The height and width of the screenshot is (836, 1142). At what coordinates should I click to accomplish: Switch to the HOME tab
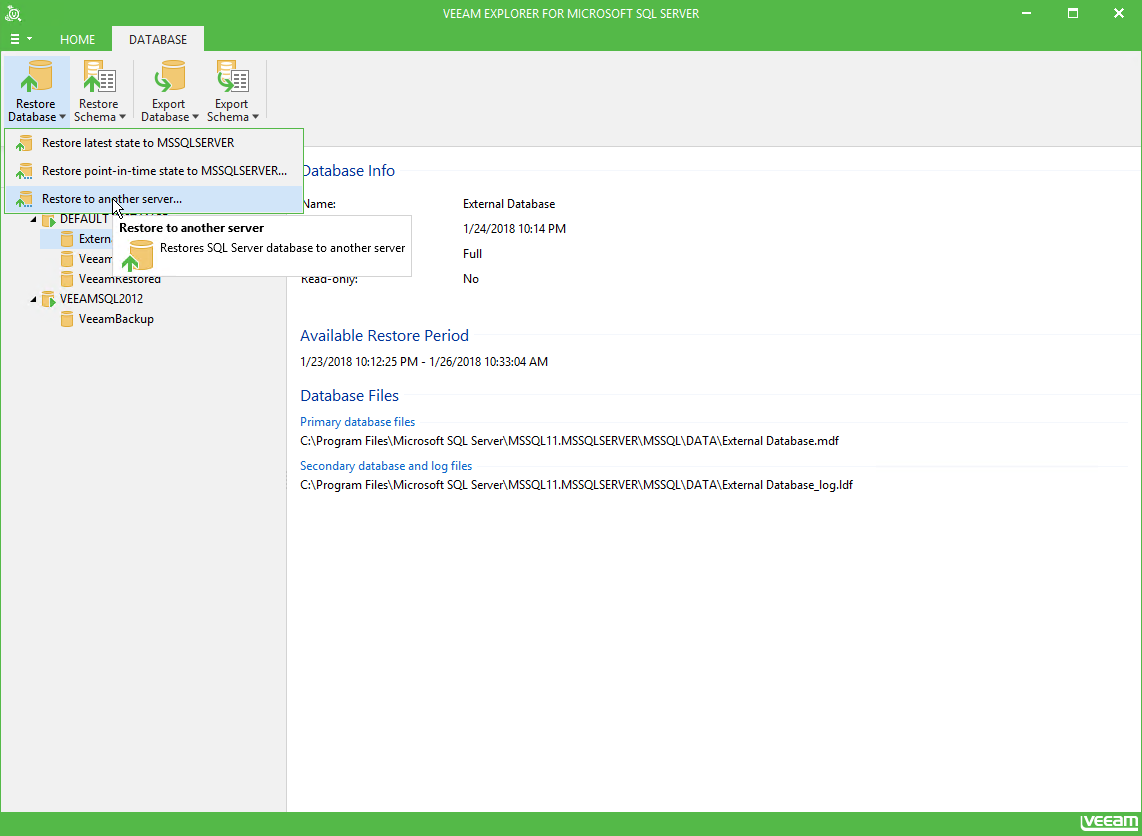(77, 39)
